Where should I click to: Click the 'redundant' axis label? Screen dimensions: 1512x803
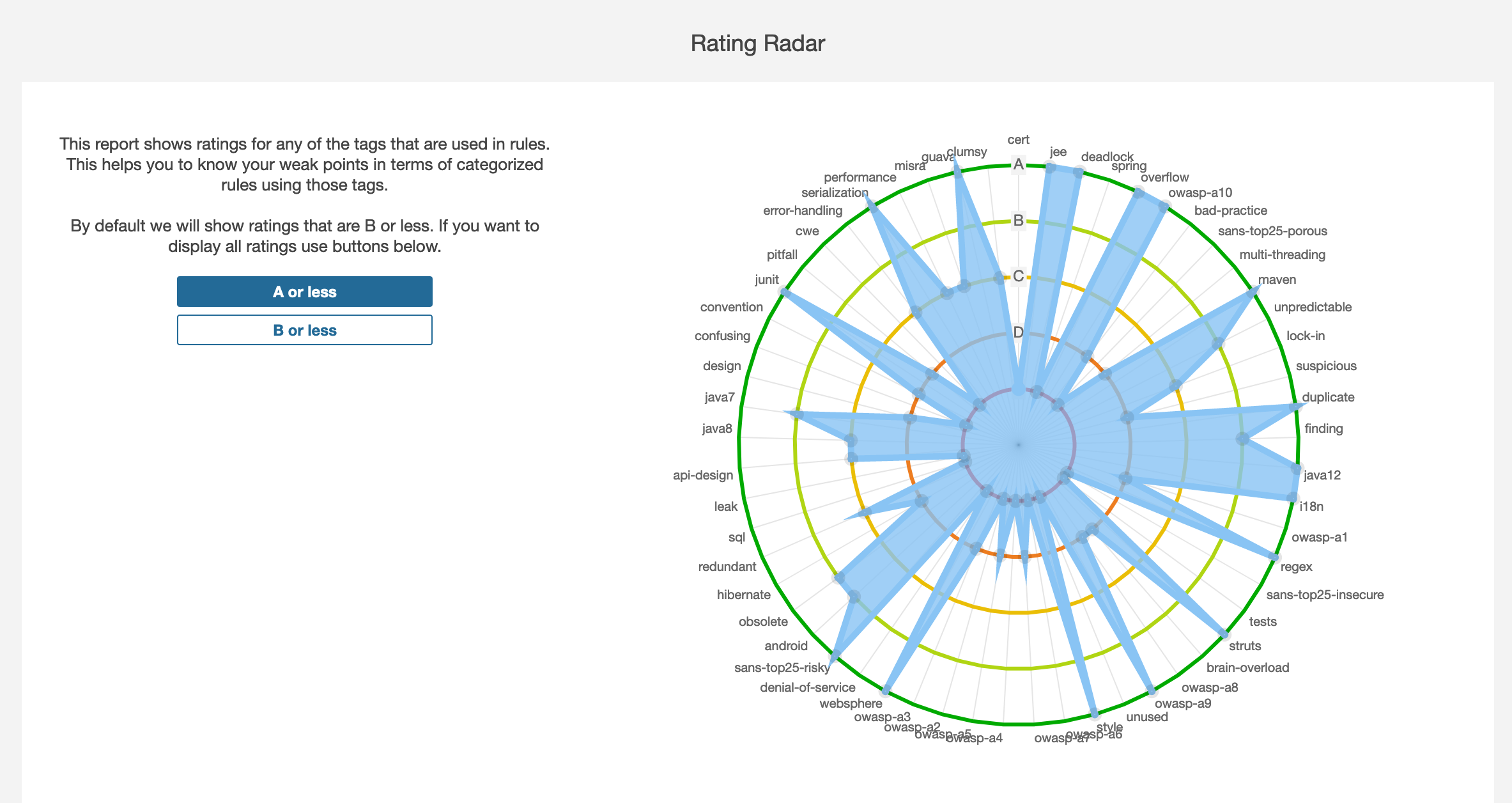(x=727, y=566)
